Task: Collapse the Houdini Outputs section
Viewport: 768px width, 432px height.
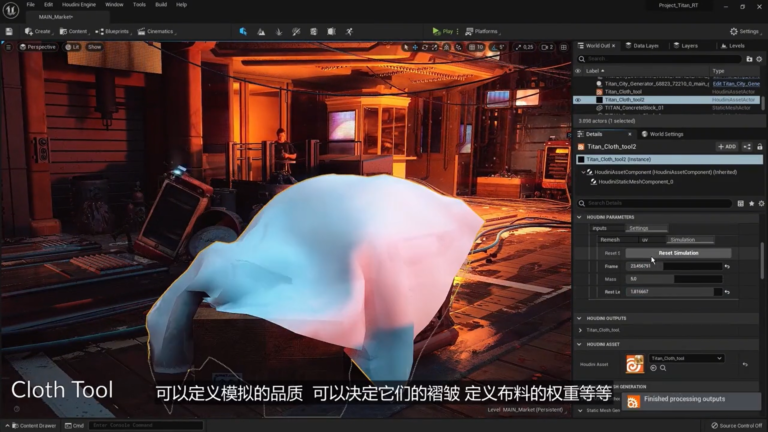Action: click(579, 318)
